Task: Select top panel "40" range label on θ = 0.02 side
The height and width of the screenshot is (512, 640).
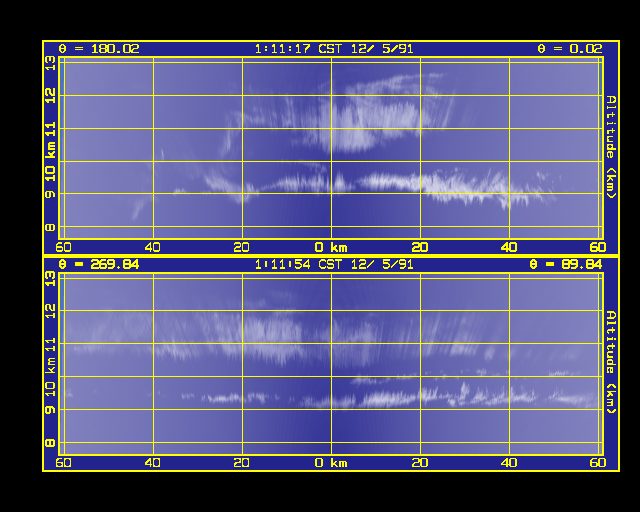Action: (509, 247)
